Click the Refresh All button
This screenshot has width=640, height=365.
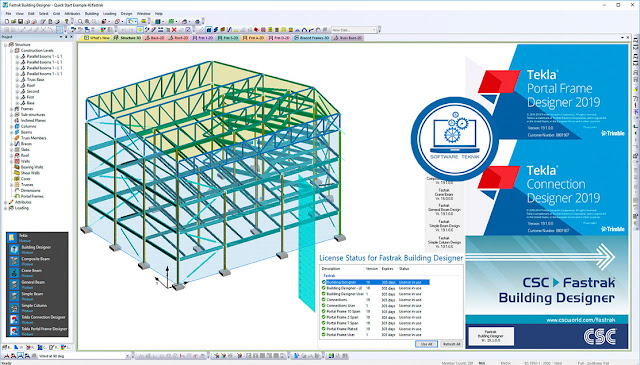click(x=451, y=344)
